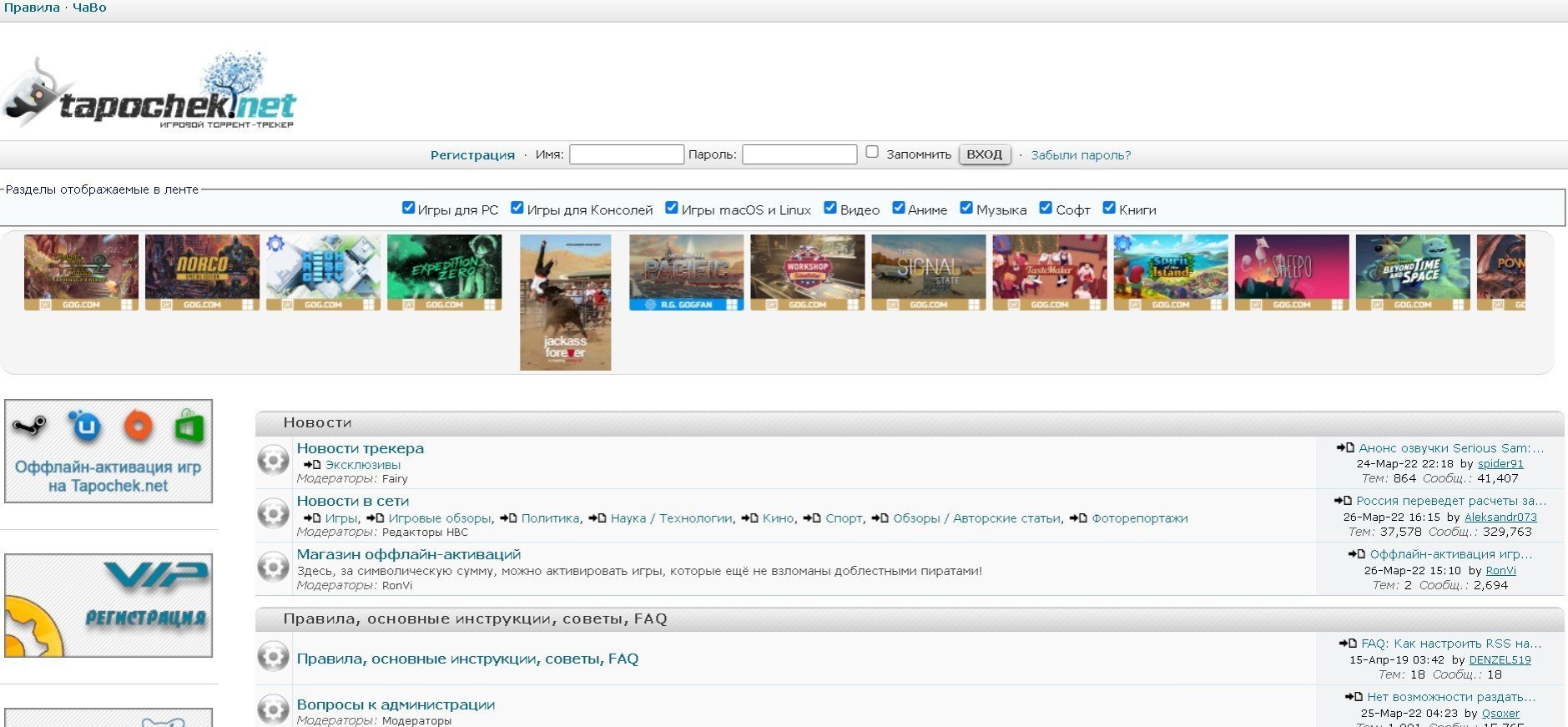Disable the Видео section checkbox
The width and height of the screenshot is (1568, 727).
click(x=830, y=208)
